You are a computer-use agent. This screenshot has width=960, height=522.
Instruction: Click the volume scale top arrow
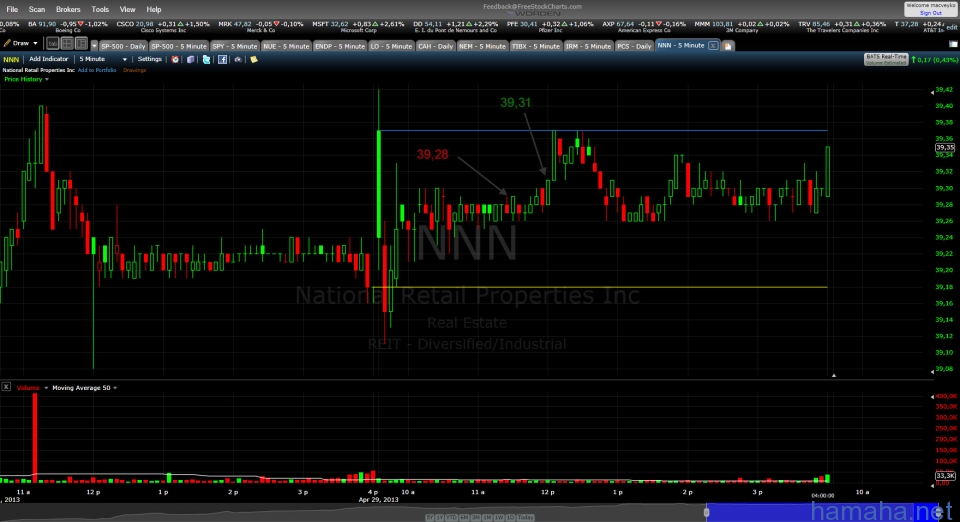pyautogui.click(x=932, y=397)
